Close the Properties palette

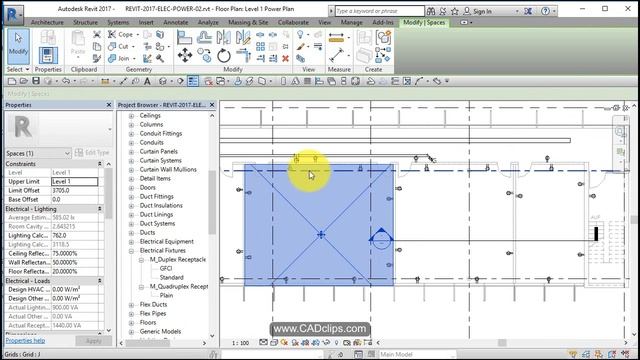click(x=109, y=105)
